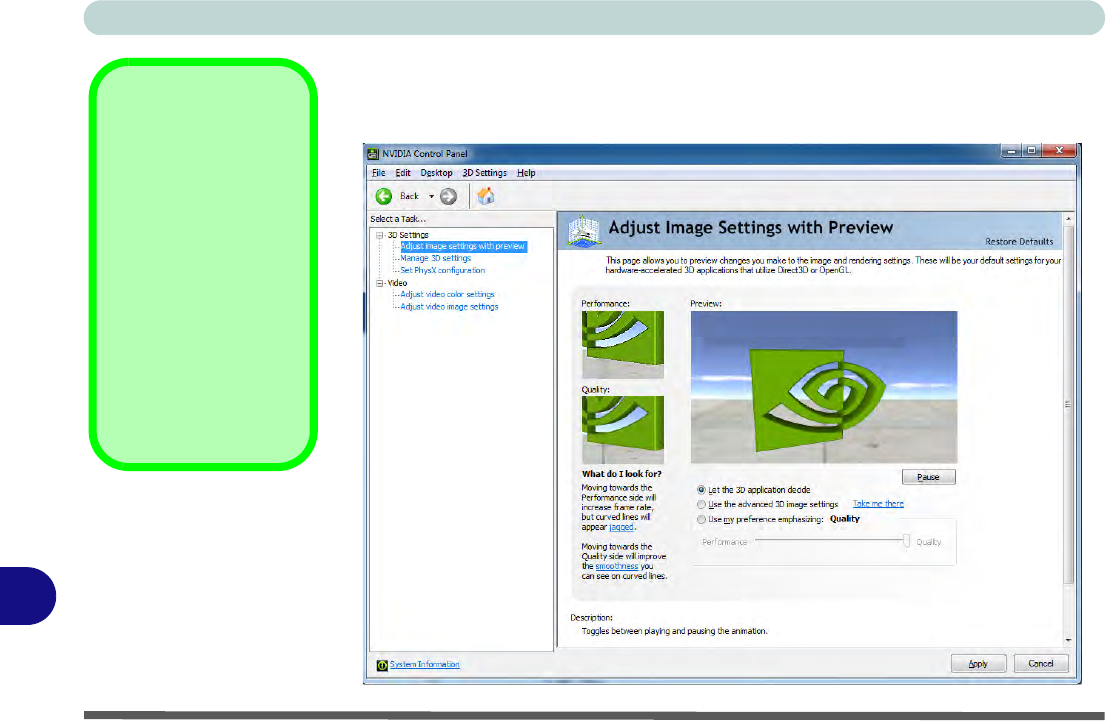The image size is (1106, 721).
Task: Select Adjust video color settings
Action: coord(447,294)
